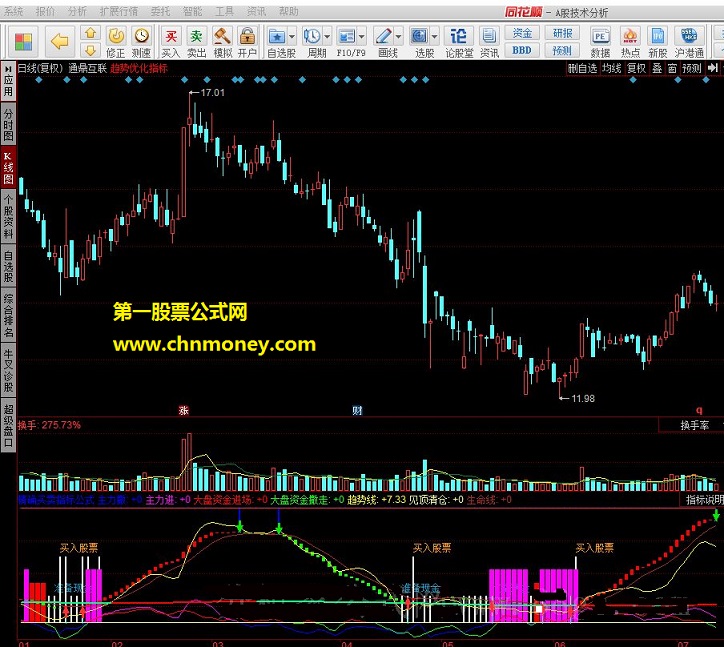Image resolution: width=724 pixels, height=647 pixels.
Task: Click the 研报 button
Action: click(x=562, y=33)
